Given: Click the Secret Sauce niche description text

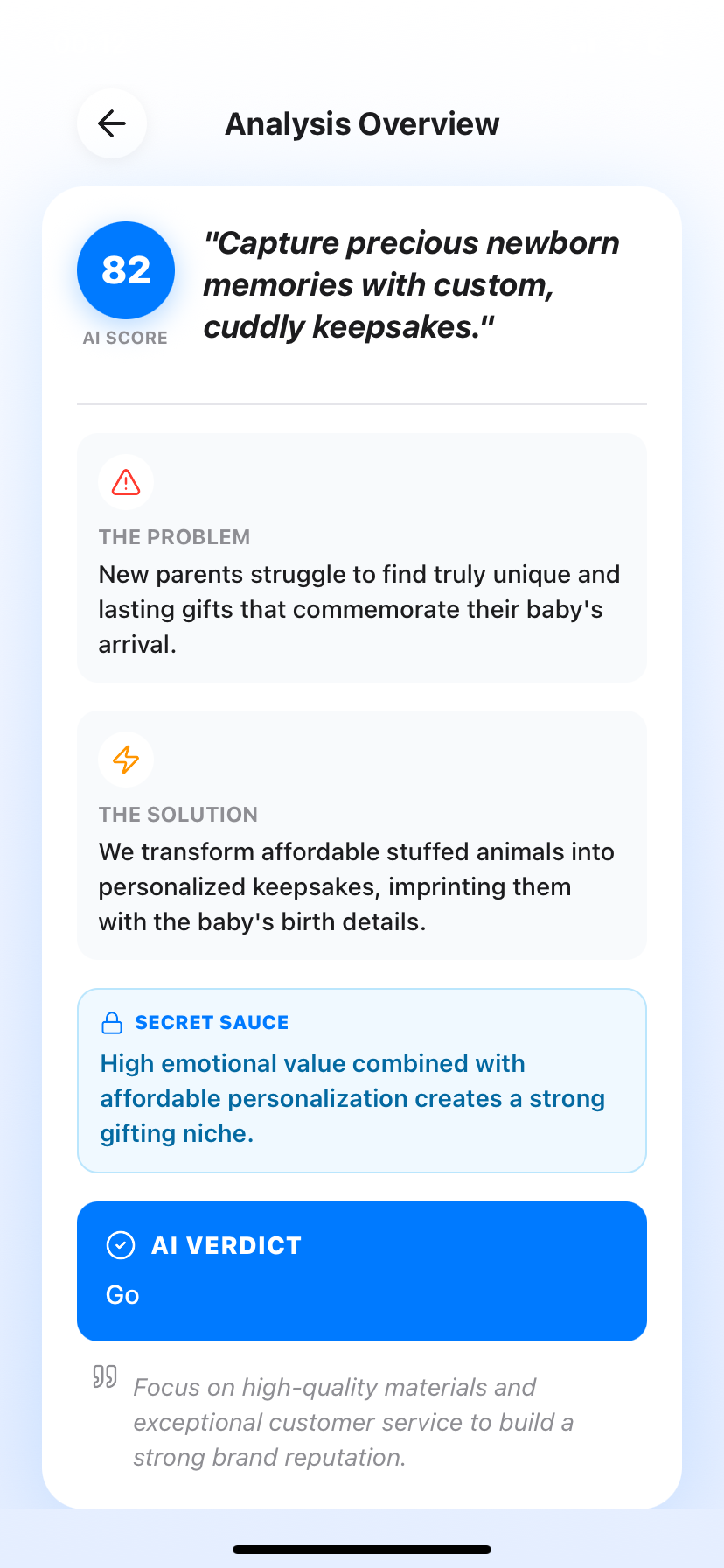Looking at the screenshot, I should tap(352, 1097).
